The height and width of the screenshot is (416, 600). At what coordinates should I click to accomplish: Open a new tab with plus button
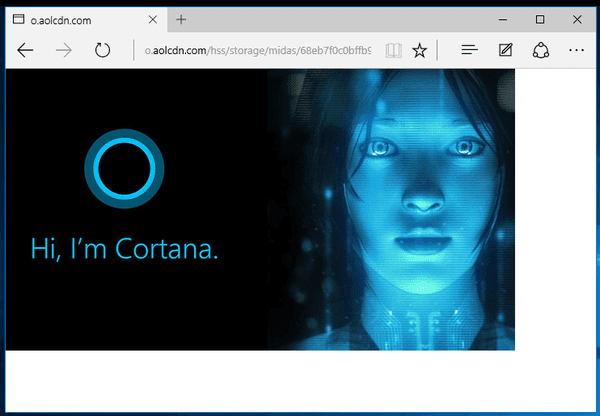click(181, 19)
